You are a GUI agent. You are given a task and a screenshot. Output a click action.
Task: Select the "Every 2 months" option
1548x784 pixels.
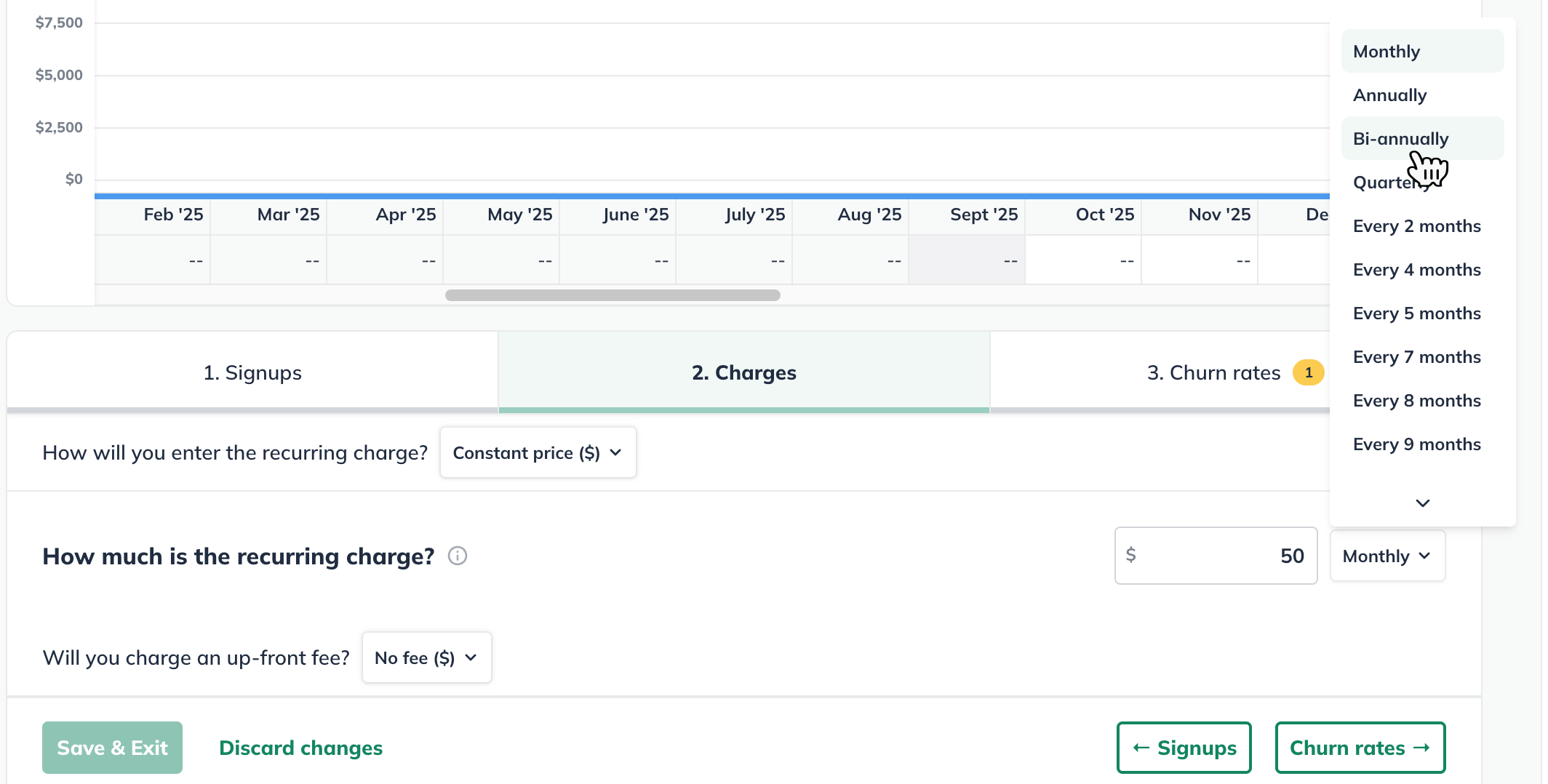pyautogui.click(x=1416, y=225)
